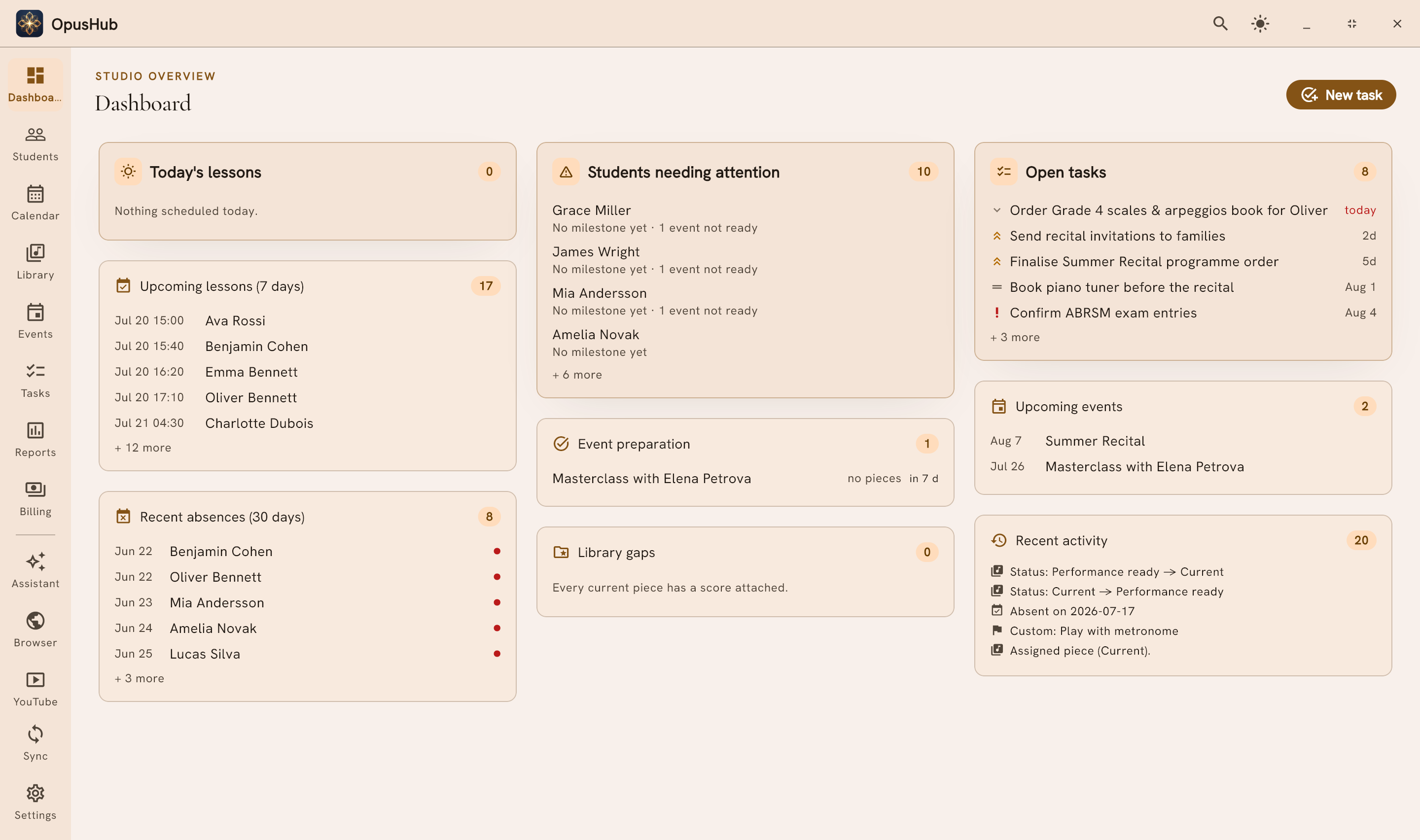Open Summer Recital upcoming event

click(x=1183, y=441)
